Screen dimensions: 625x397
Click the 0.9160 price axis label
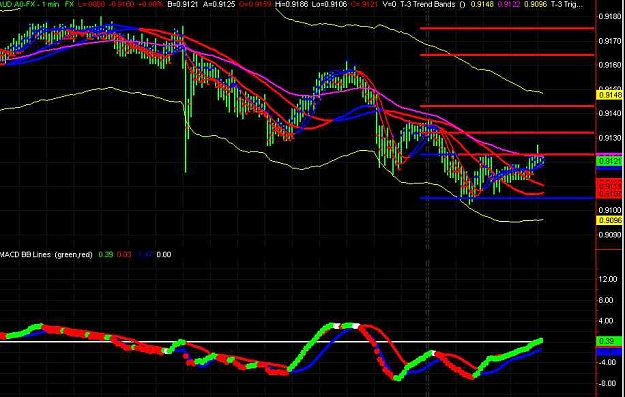pos(610,65)
